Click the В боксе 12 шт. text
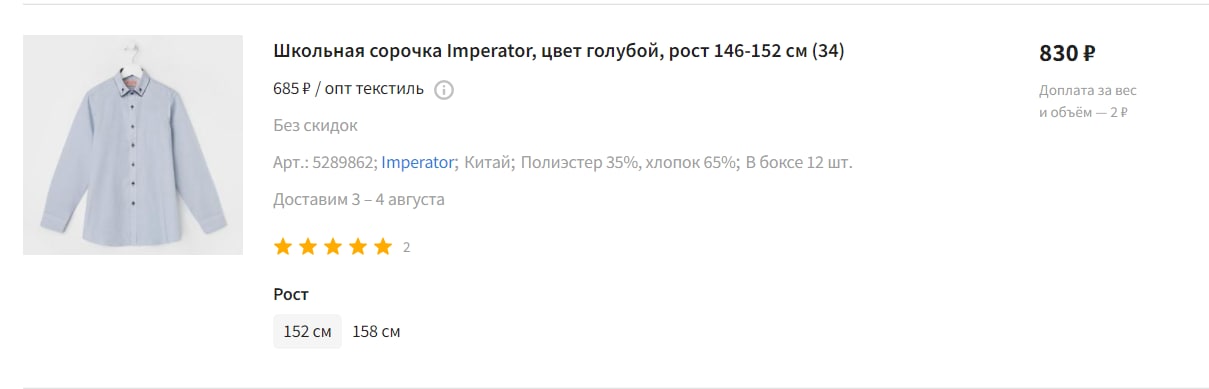The height and width of the screenshot is (389, 1209). coord(799,162)
